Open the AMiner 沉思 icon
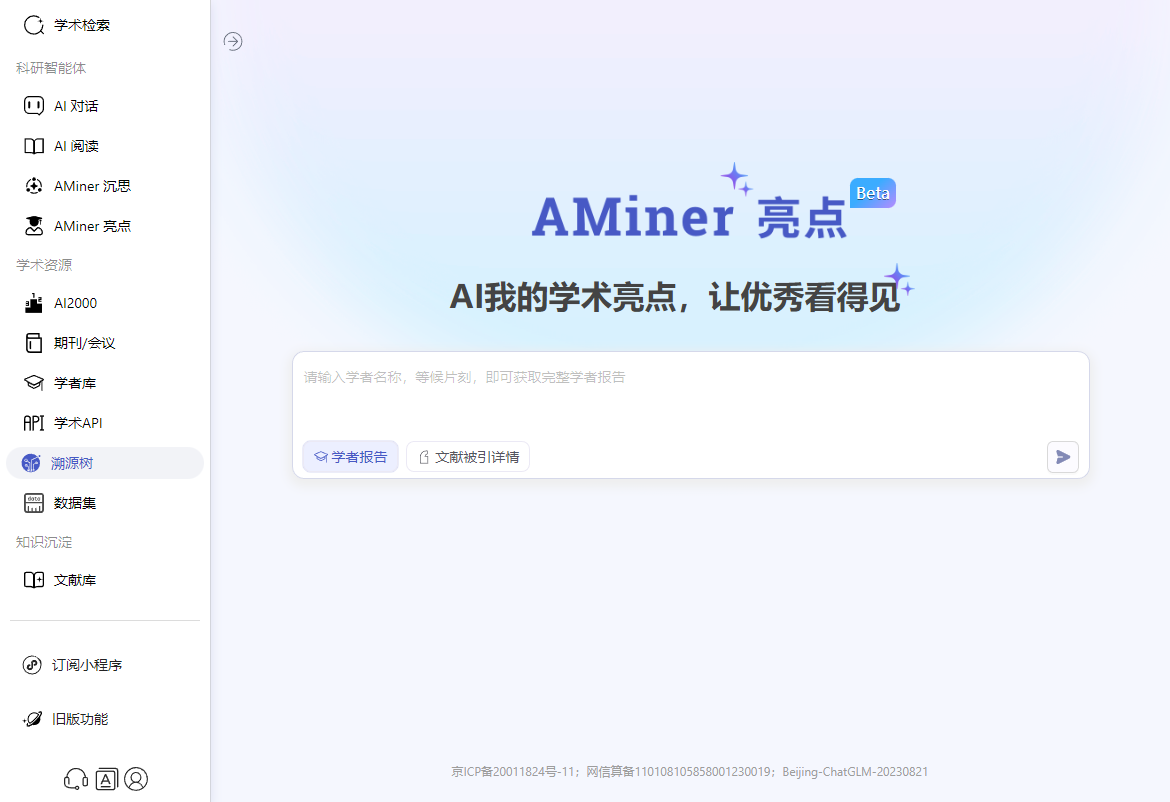Image resolution: width=1170 pixels, height=802 pixels. click(34, 186)
